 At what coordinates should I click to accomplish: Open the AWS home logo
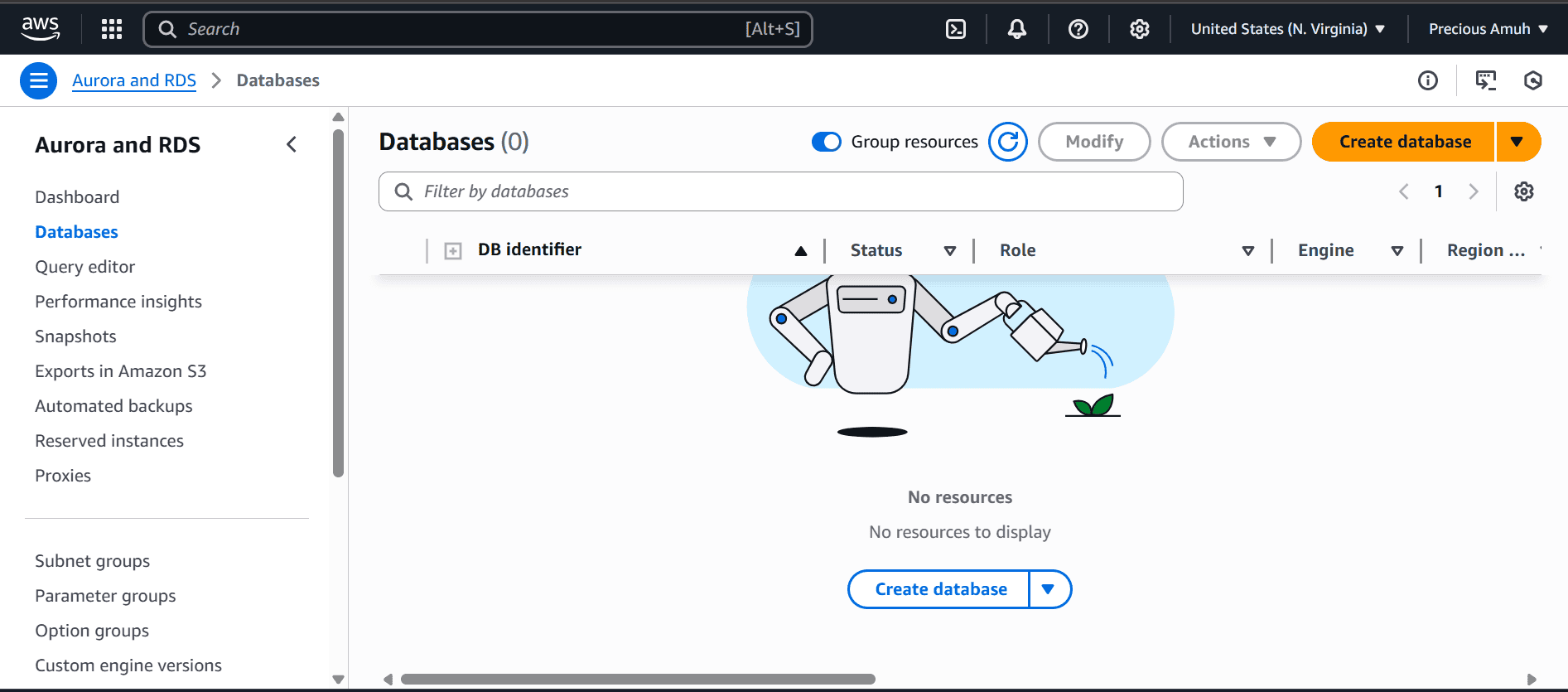pyautogui.click(x=40, y=29)
